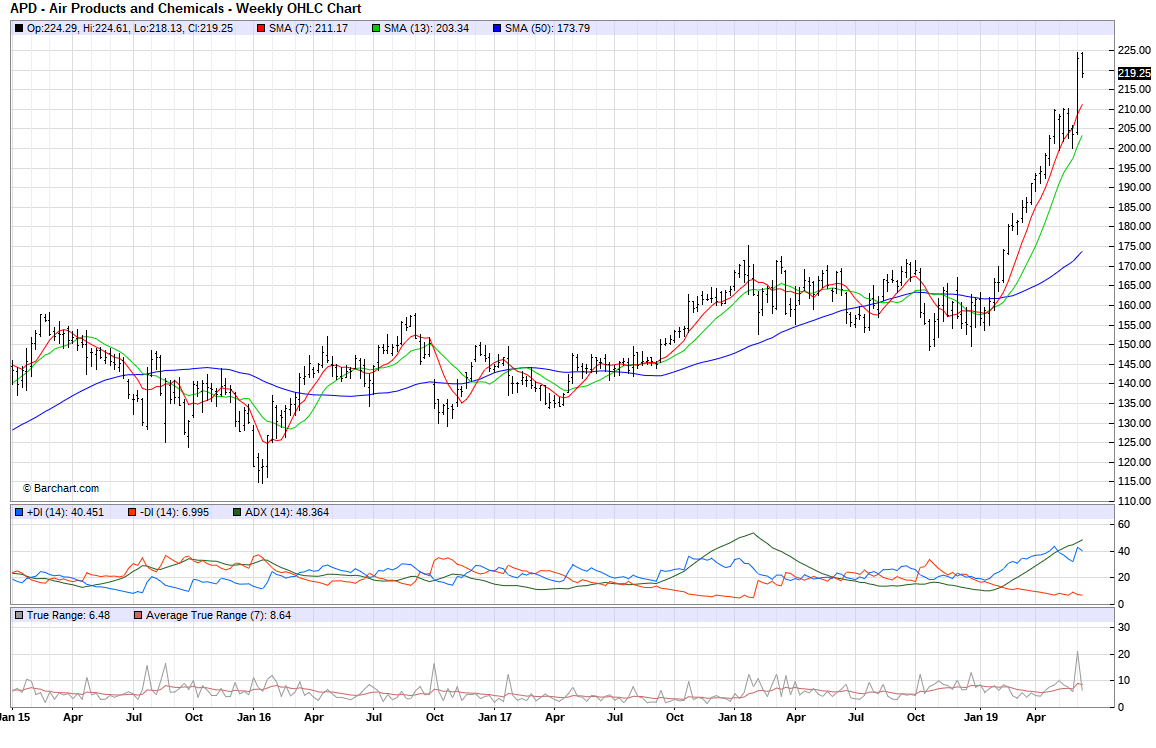This screenshot has height=748, width=1156.
Task: Click the 215.00 price axis label
Action: (x=1134, y=89)
